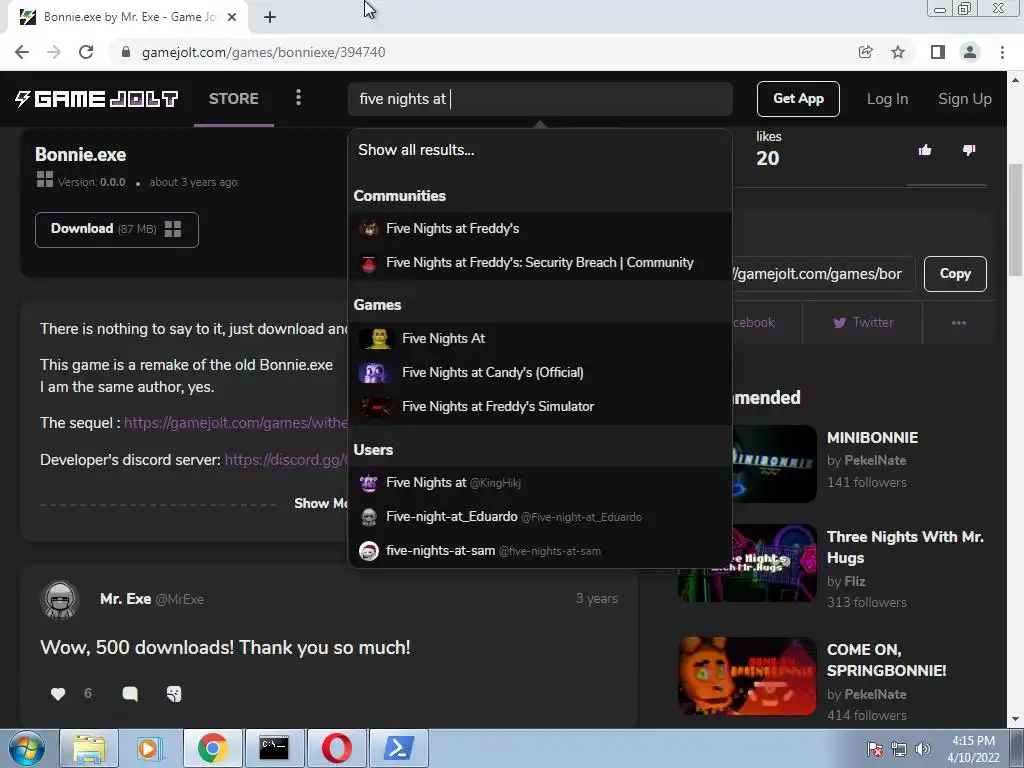Click the Game Jolt logo

pos(97,99)
